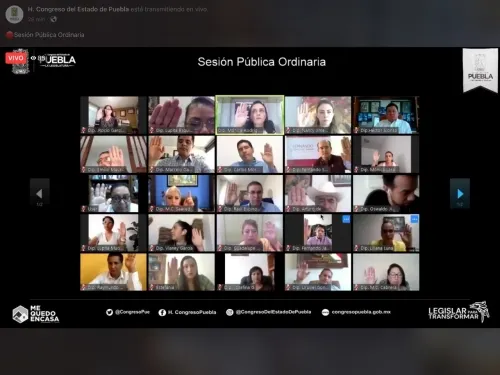The height and width of the screenshot is (375, 500).
Task: Click the red live dot before Sesión Pública Ordinaria
Action: coord(9,35)
